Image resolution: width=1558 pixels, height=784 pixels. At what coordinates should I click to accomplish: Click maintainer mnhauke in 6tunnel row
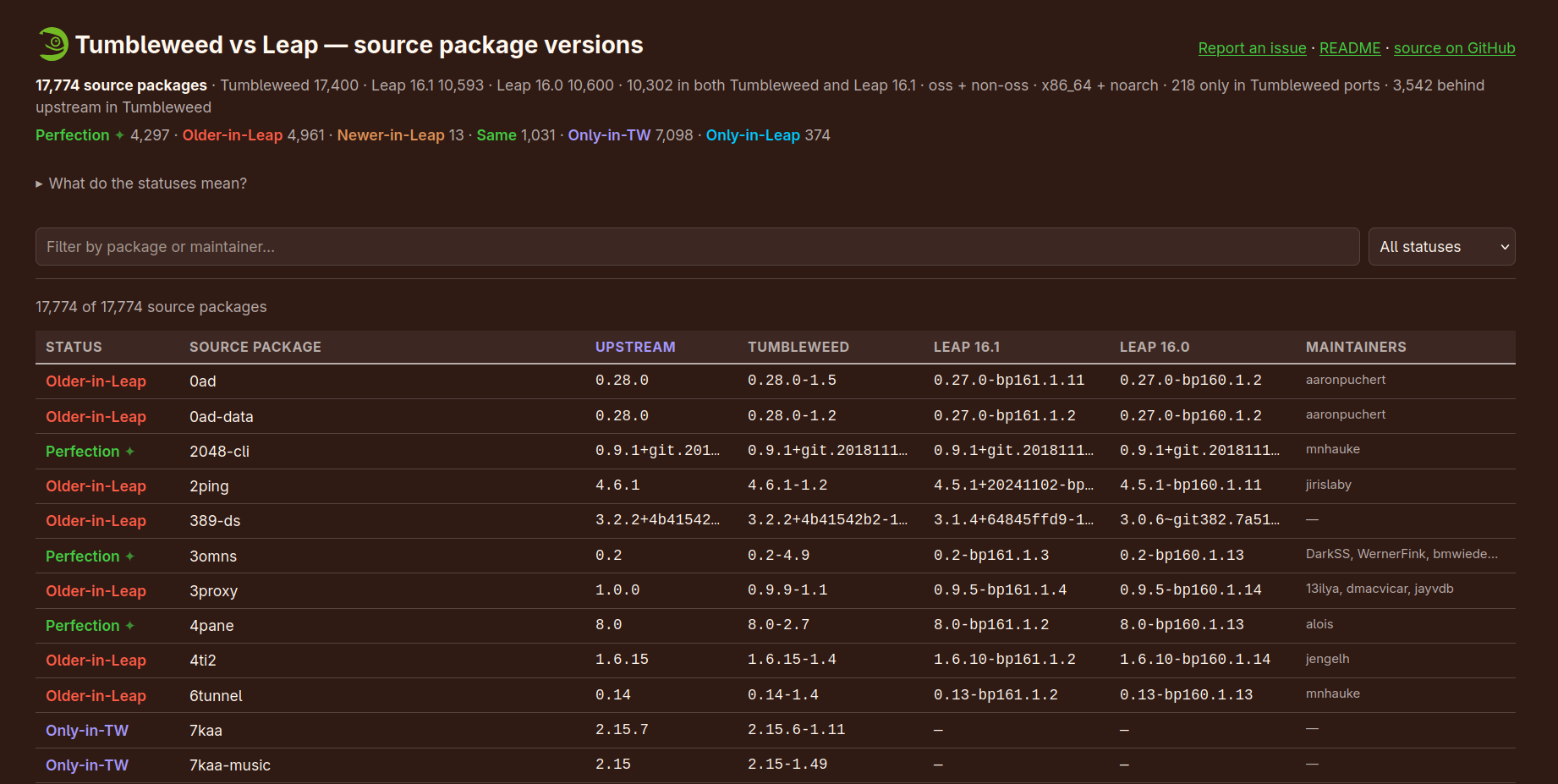point(1333,694)
